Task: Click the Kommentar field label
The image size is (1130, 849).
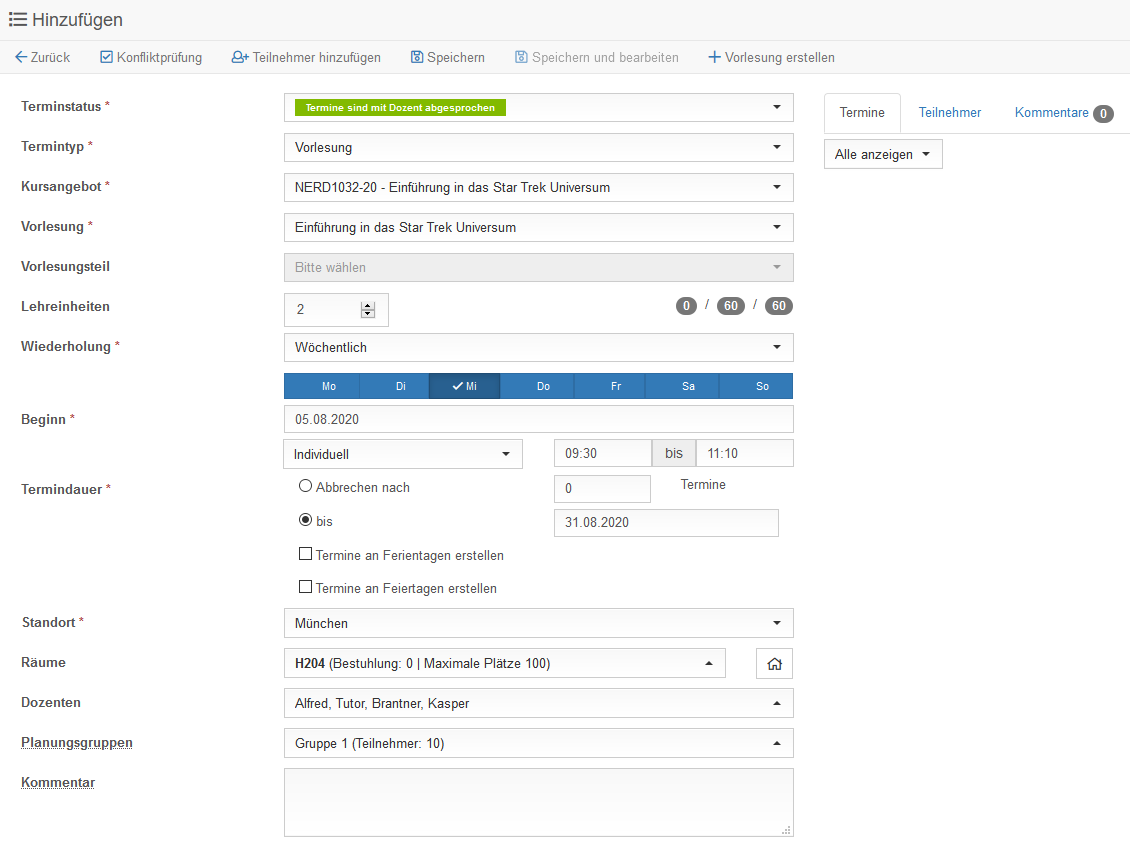Action: 58,783
